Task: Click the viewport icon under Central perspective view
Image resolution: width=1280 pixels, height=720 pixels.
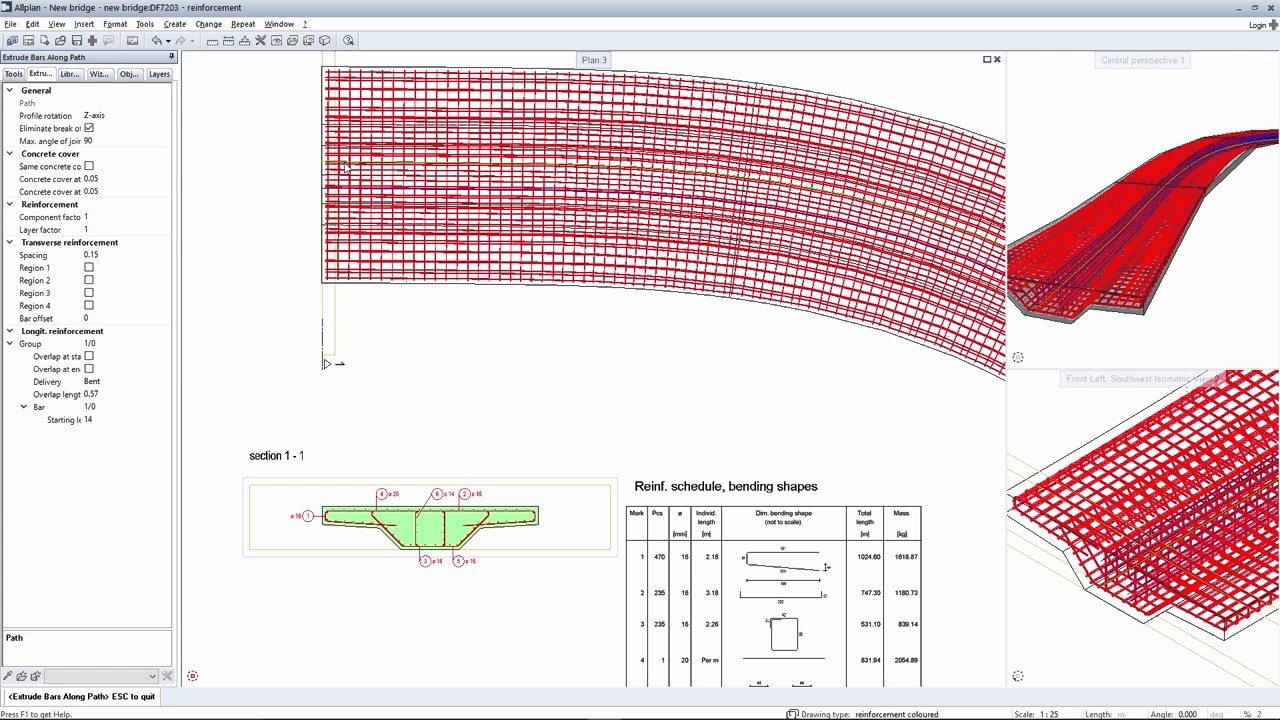Action: coord(1017,357)
